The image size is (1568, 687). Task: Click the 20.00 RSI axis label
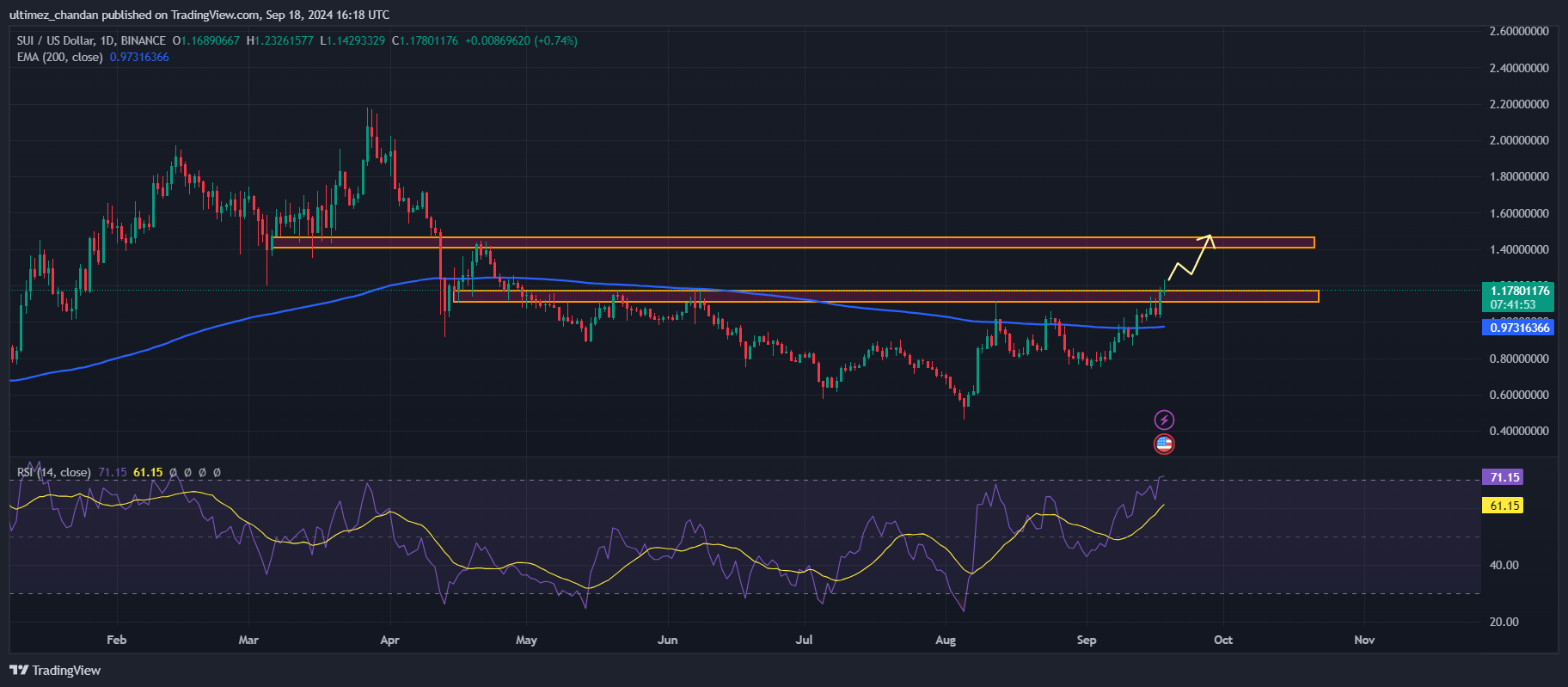1504,622
